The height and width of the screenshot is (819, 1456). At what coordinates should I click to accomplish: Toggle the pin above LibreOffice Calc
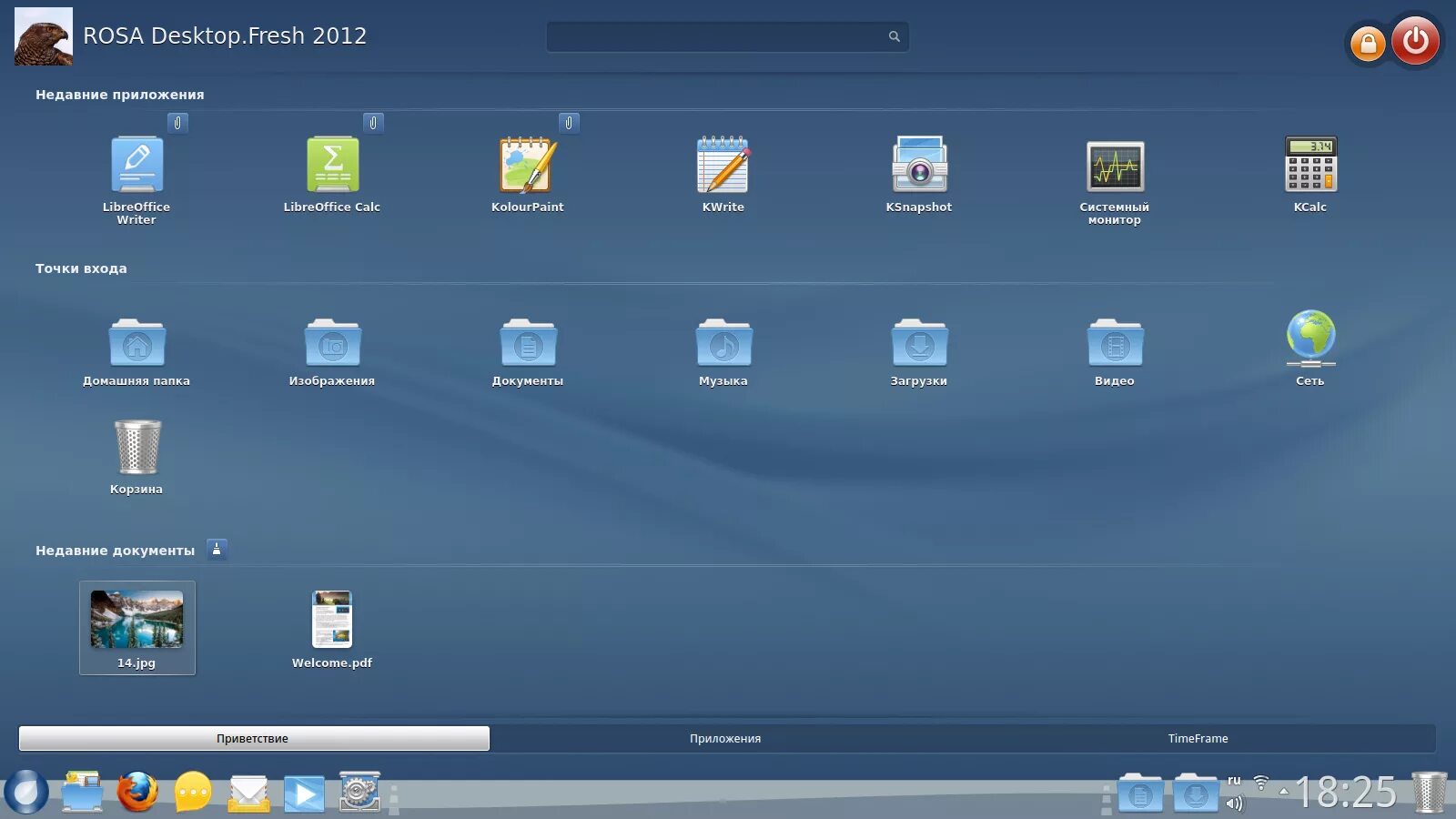(x=373, y=123)
